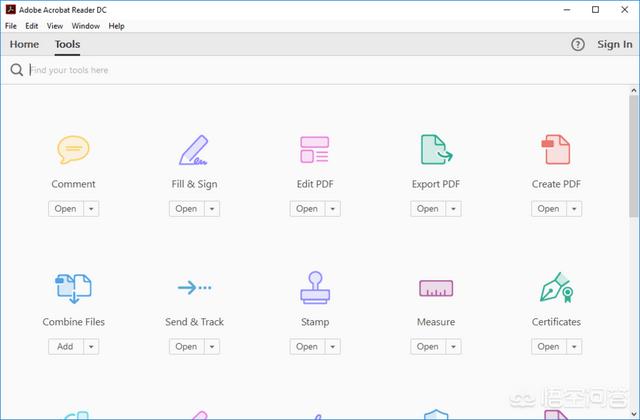Click Add button under Combine Files
This screenshot has width=640, height=420.
click(66, 347)
